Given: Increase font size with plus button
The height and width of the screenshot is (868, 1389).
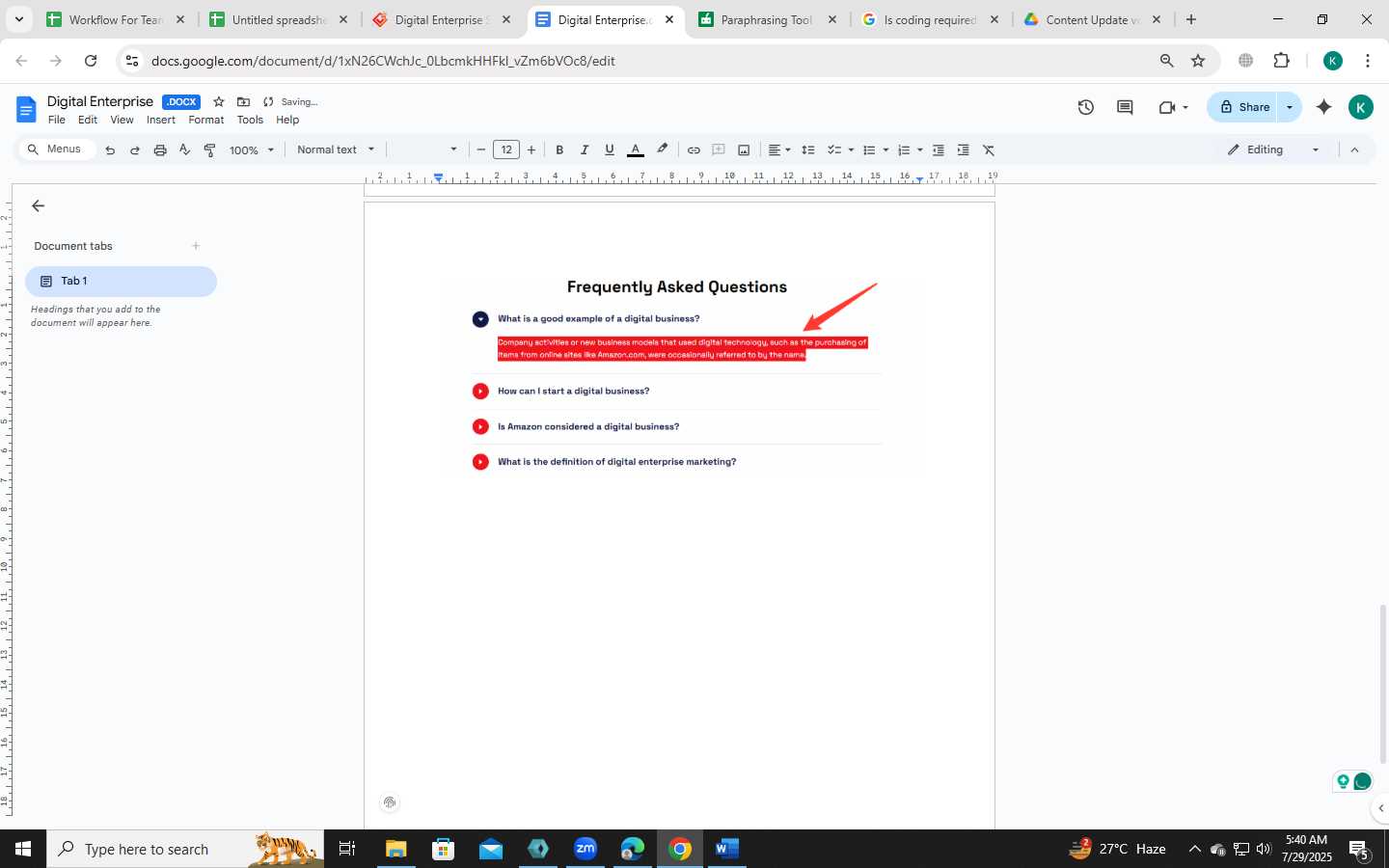Looking at the screenshot, I should [531, 150].
